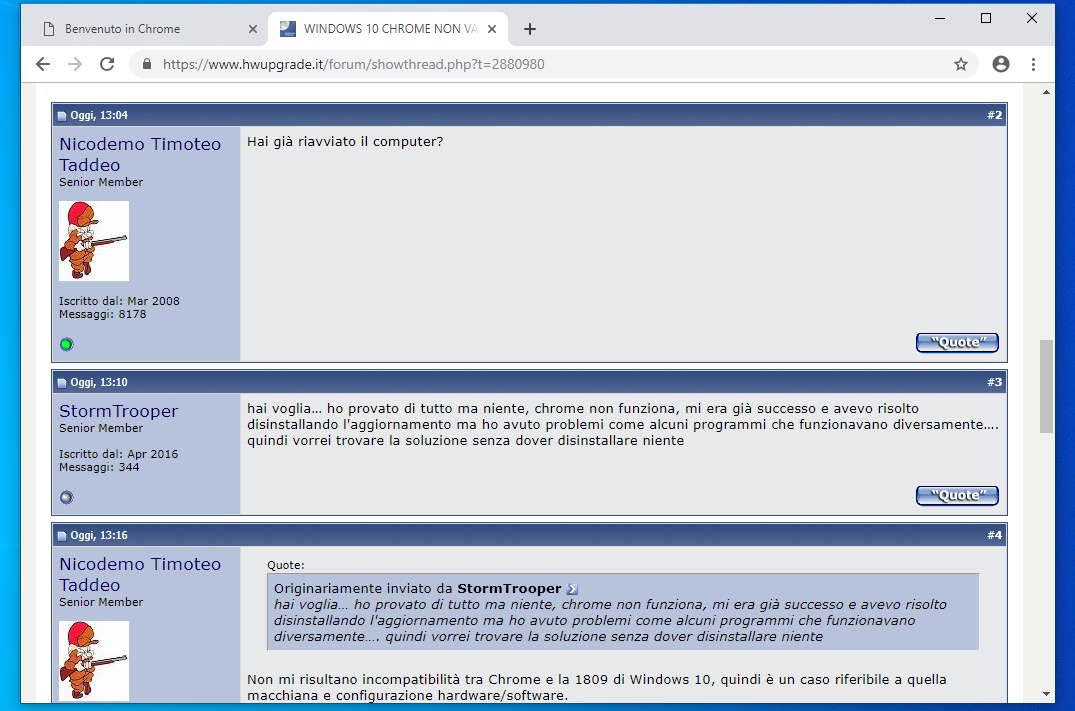Click the scrollbar up arrow

click(x=1046, y=92)
